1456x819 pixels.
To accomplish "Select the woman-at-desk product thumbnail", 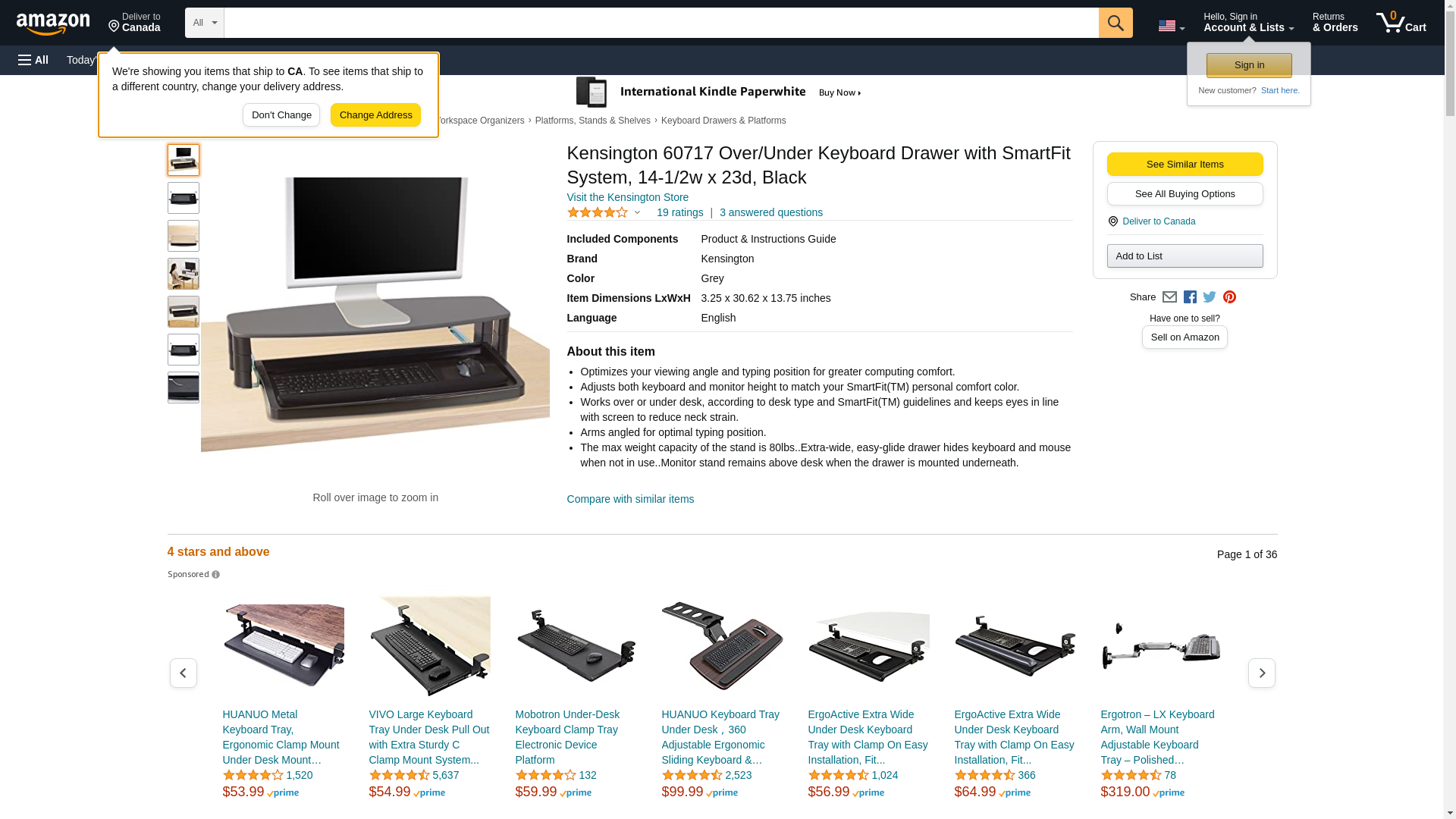I will pyautogui.click(x=184, y=274).
